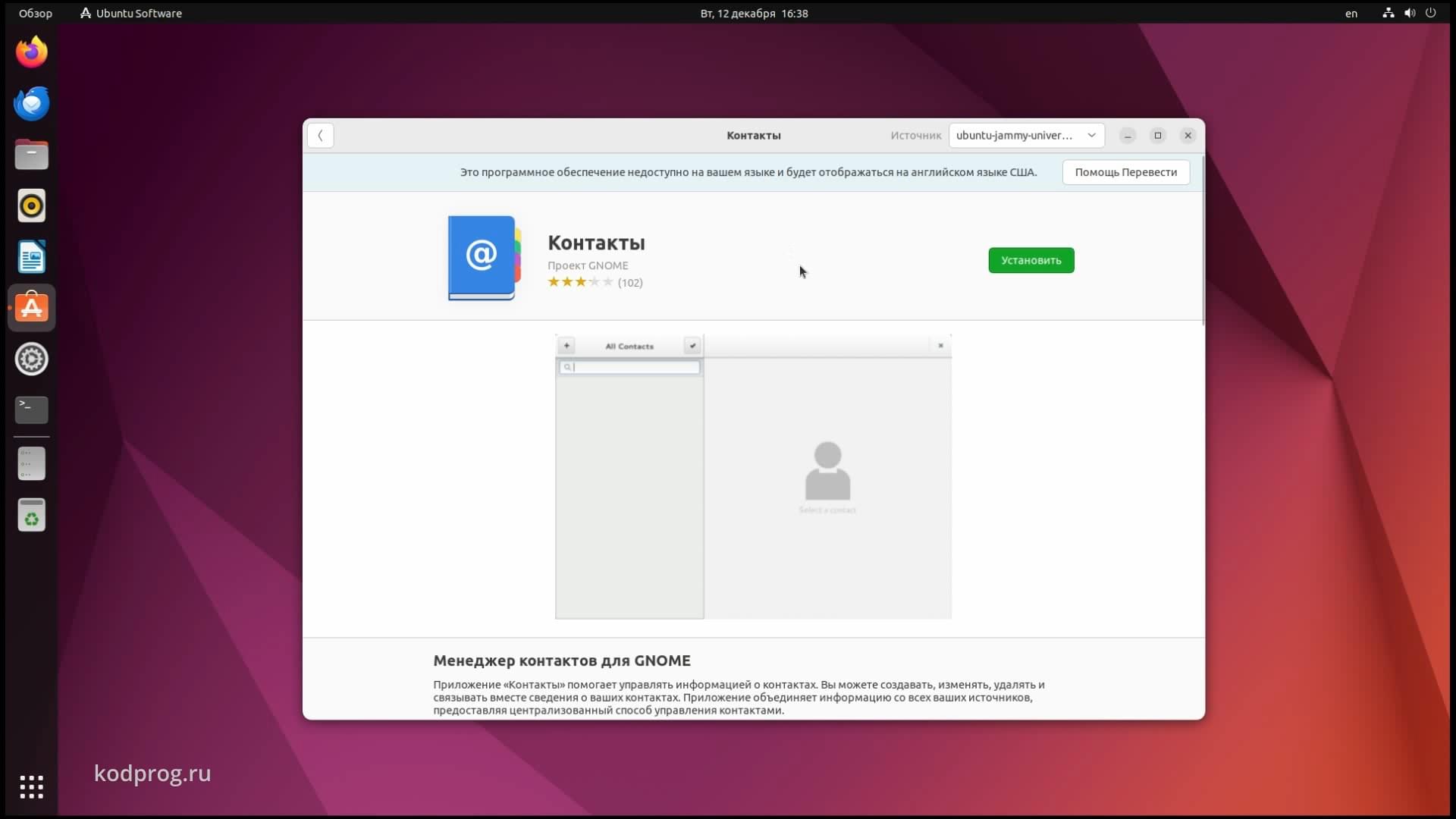Image resolution: width=1456 pixels, height=819 pixels.
Task: Launch Firefox from the dock
Action: 32,52
